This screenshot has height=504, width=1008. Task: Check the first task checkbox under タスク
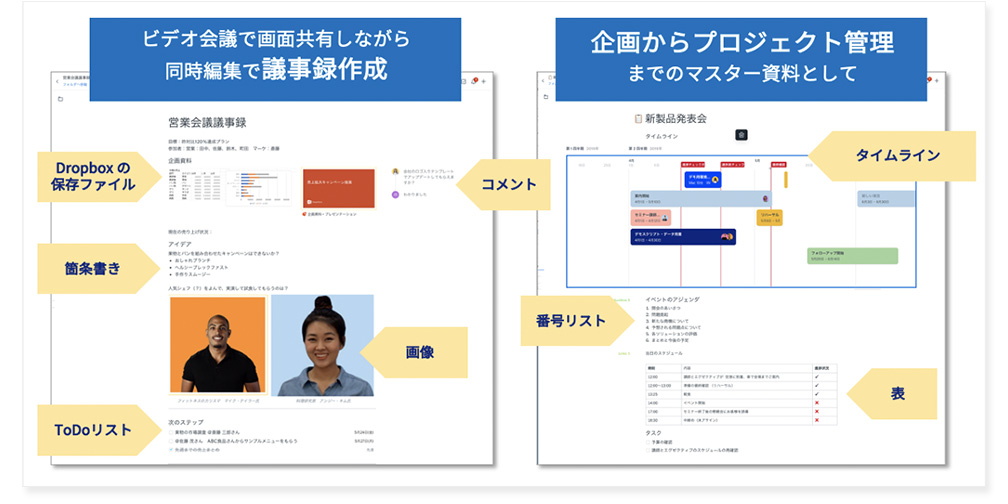[x=647, y=441]
